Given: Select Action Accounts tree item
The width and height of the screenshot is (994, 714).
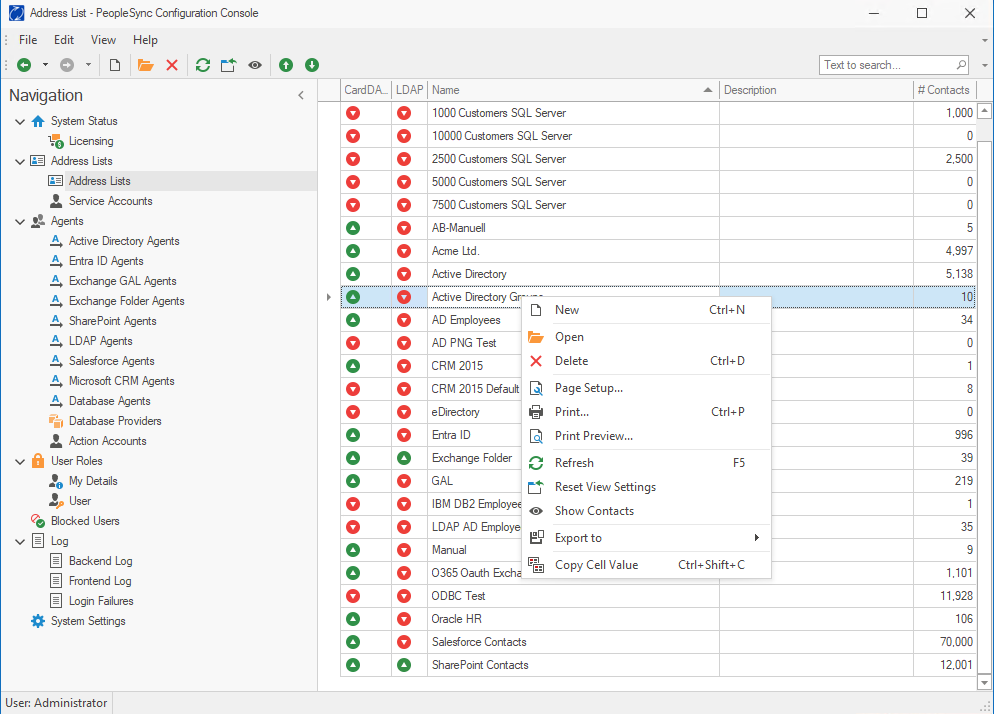Looking at the screenshot, I should (107, 441).
